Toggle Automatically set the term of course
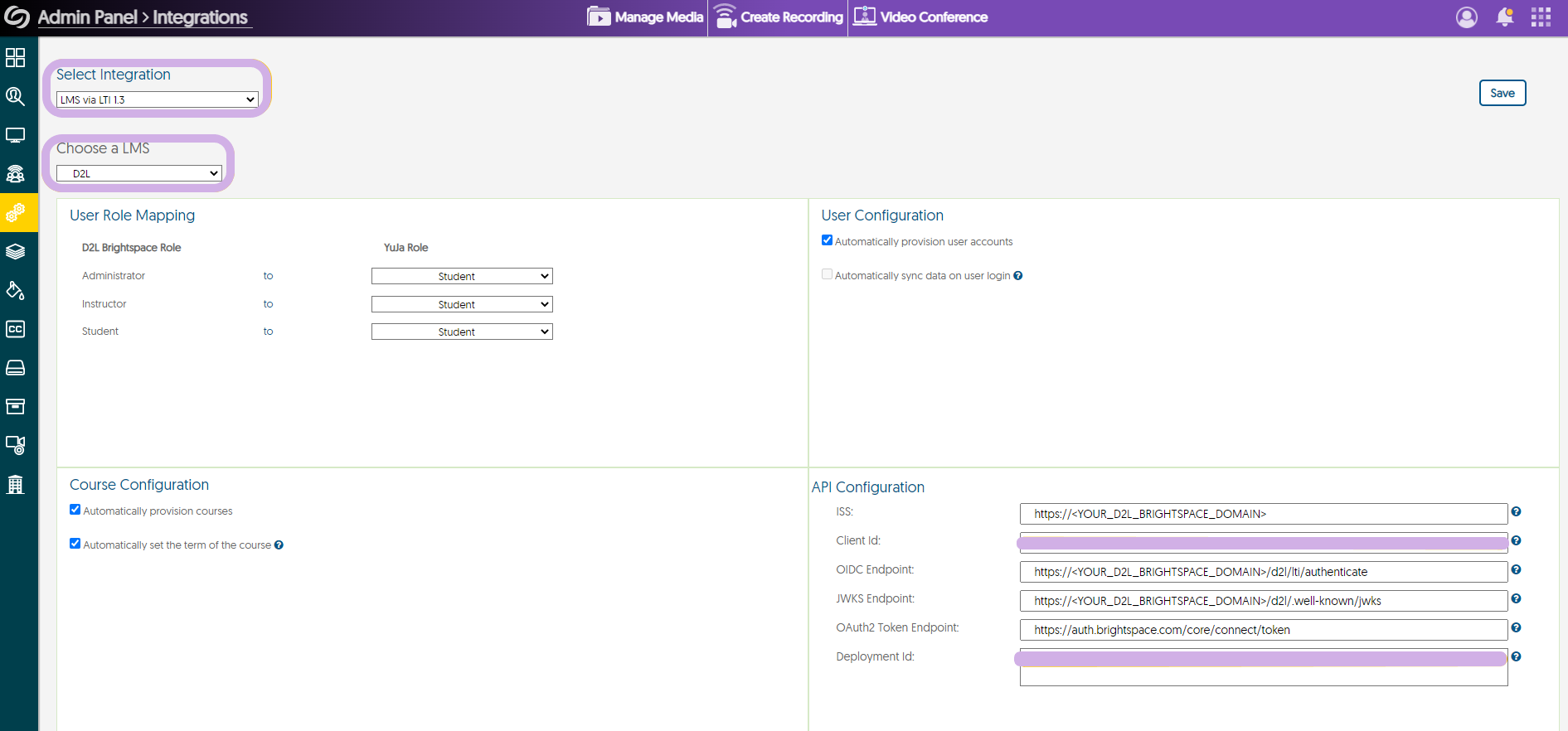1568x731 pixels. tap(75, 544)
